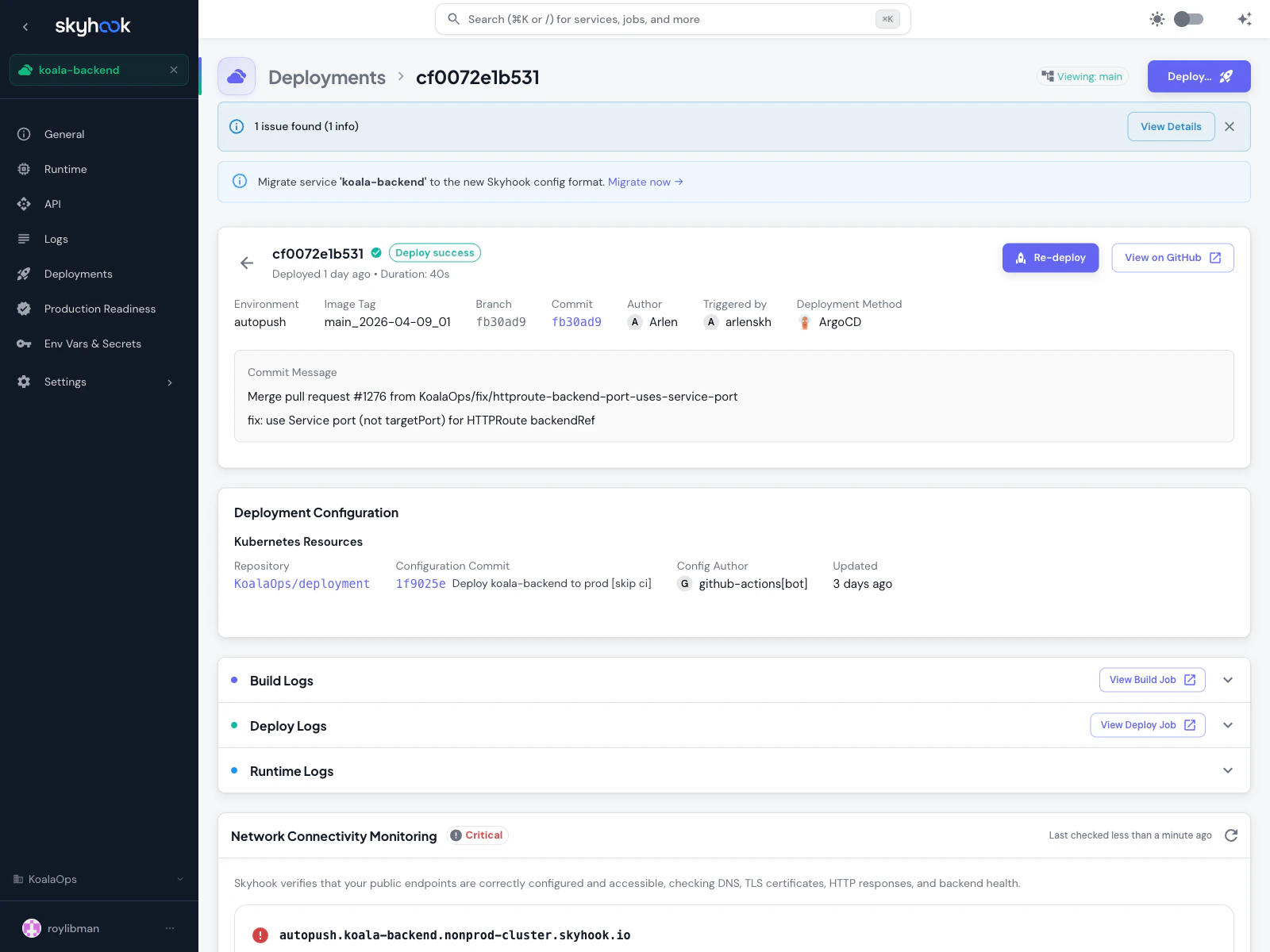1270x952 pixels.
Task: Expand the Runtime Logs panel
Action: [1227, 770]
